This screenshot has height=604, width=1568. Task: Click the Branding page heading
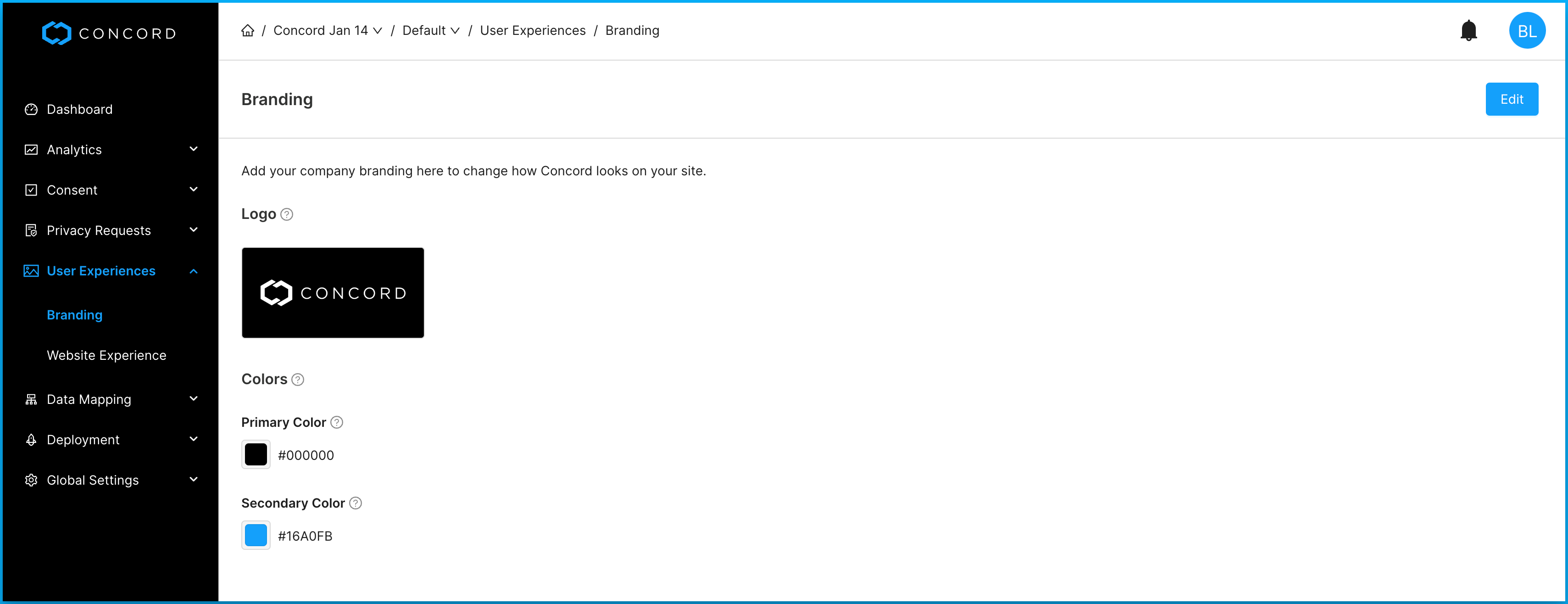coord(277,99)
